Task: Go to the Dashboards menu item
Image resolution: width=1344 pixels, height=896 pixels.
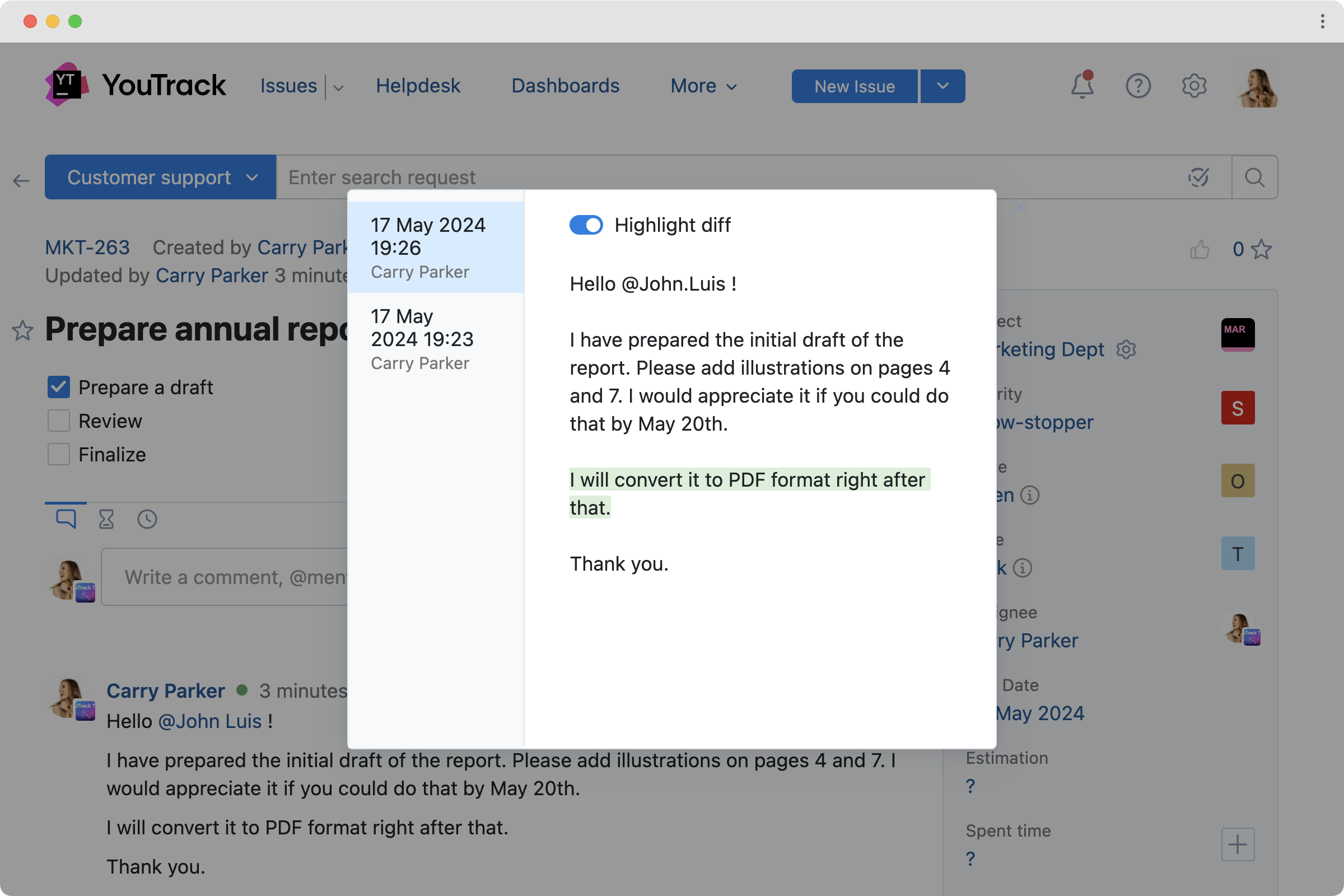Action: [564, 86]
